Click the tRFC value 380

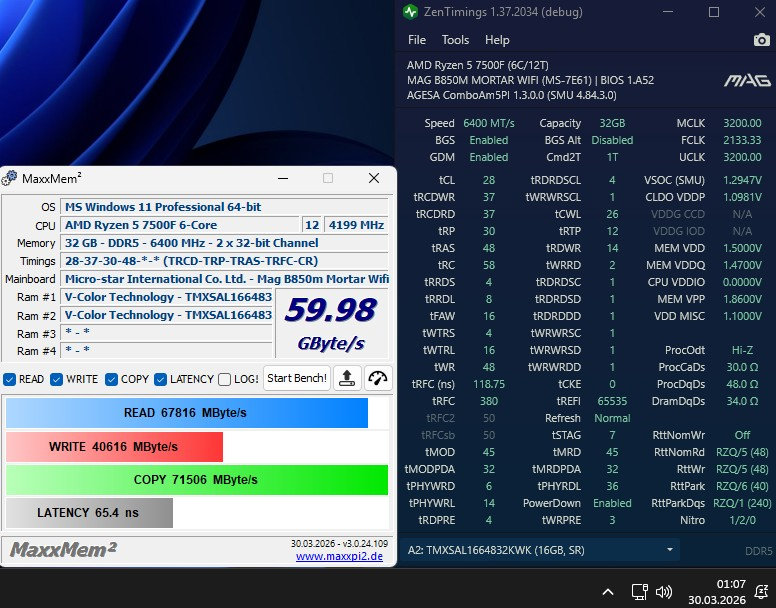tap(488, 401)
